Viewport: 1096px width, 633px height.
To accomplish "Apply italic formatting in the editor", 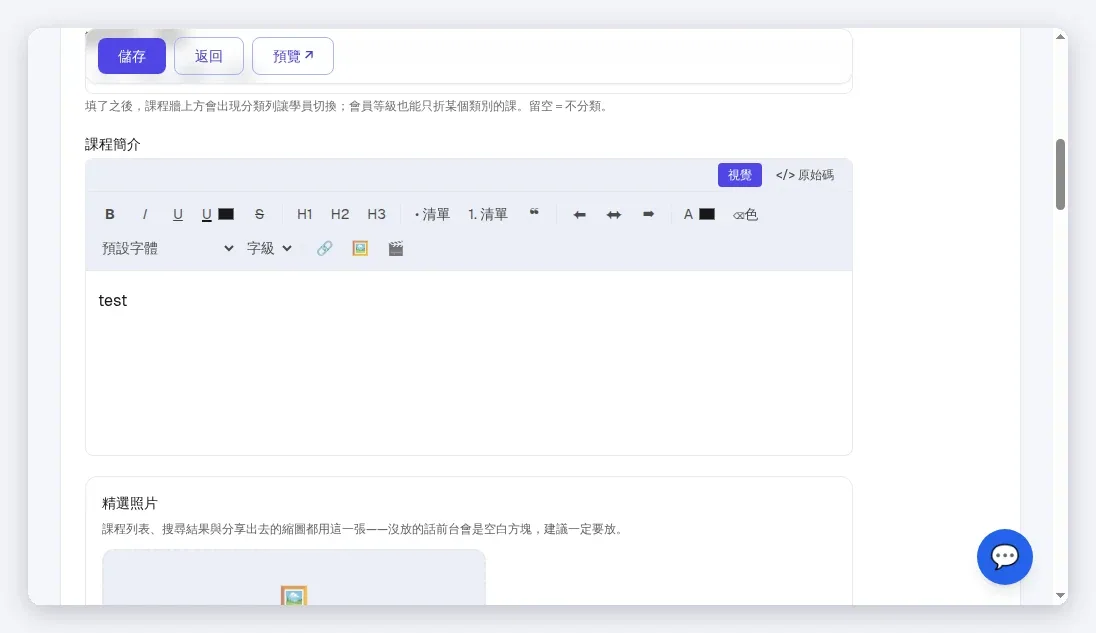I will [x=145, y=214].
